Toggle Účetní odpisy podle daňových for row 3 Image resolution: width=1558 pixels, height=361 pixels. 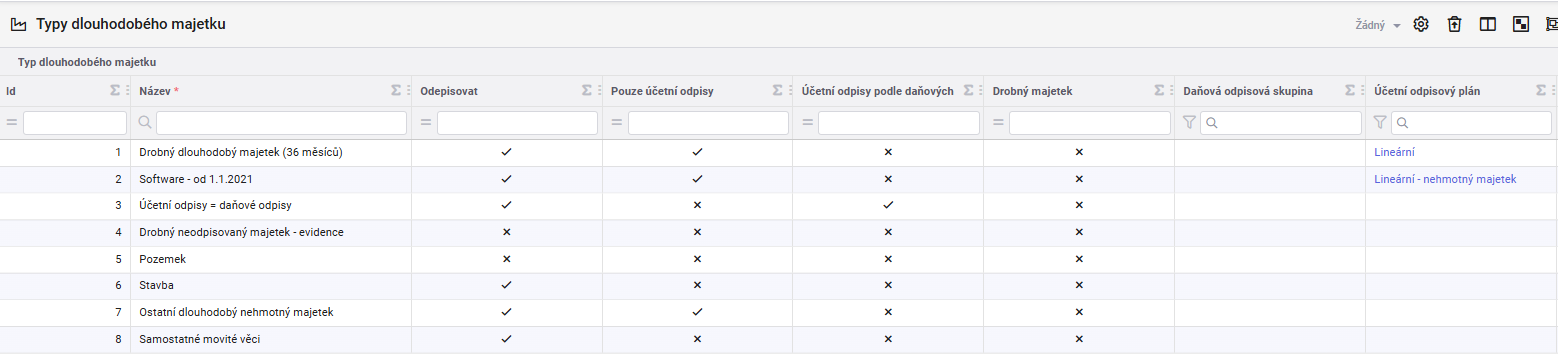pos(888,205)
